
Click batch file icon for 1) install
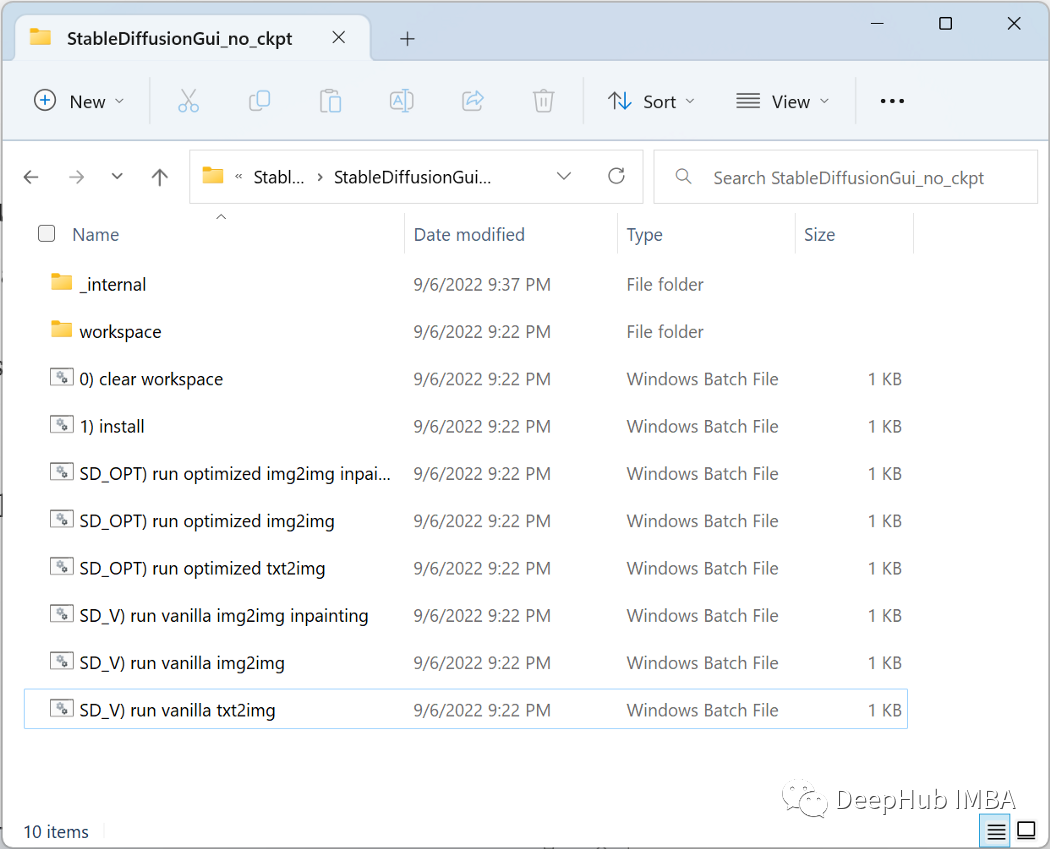pos(62,425)
